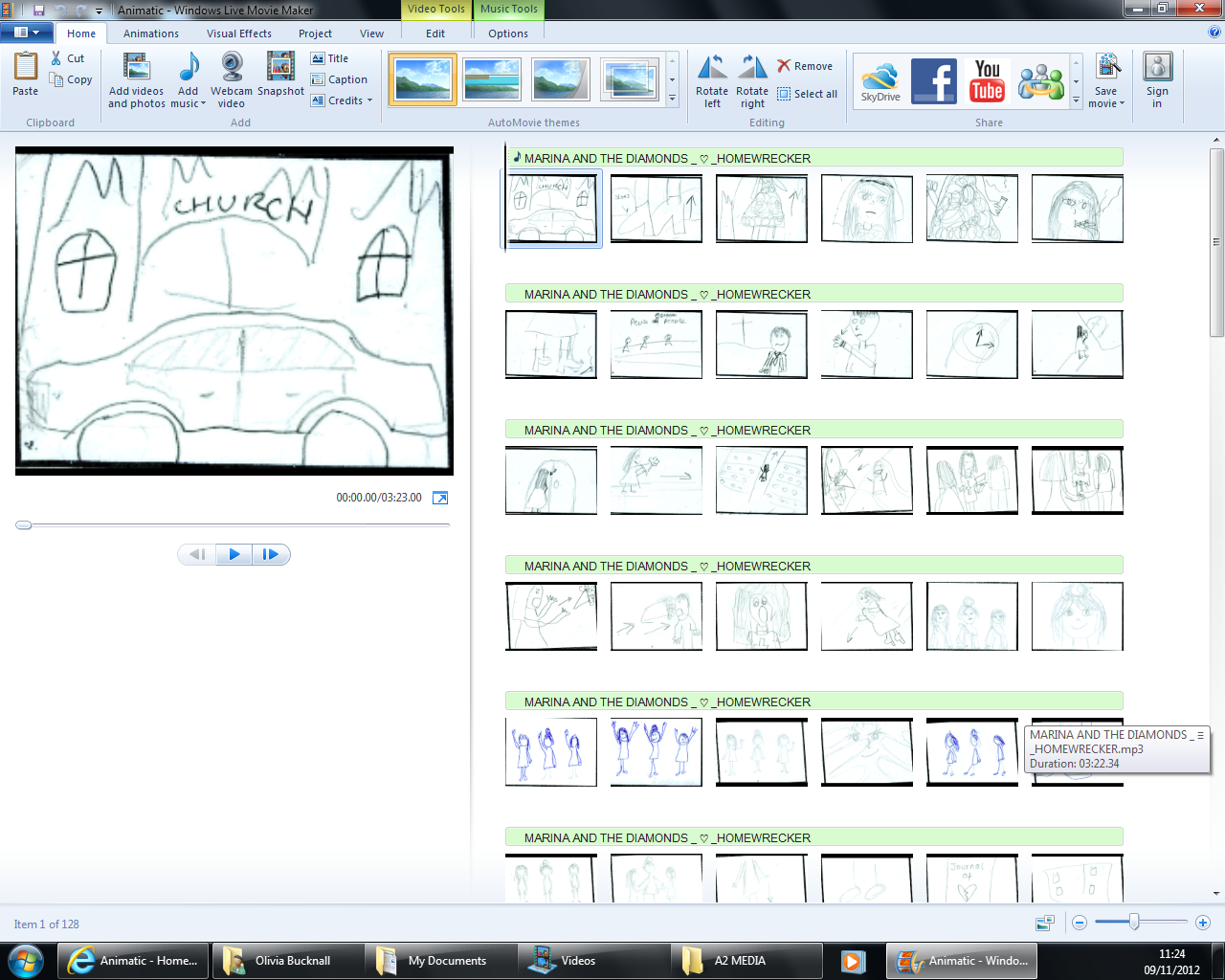The image size is (1225, 980).
Task: Expand the Share destinations gallery
Action: click(x=1076, y=99)
